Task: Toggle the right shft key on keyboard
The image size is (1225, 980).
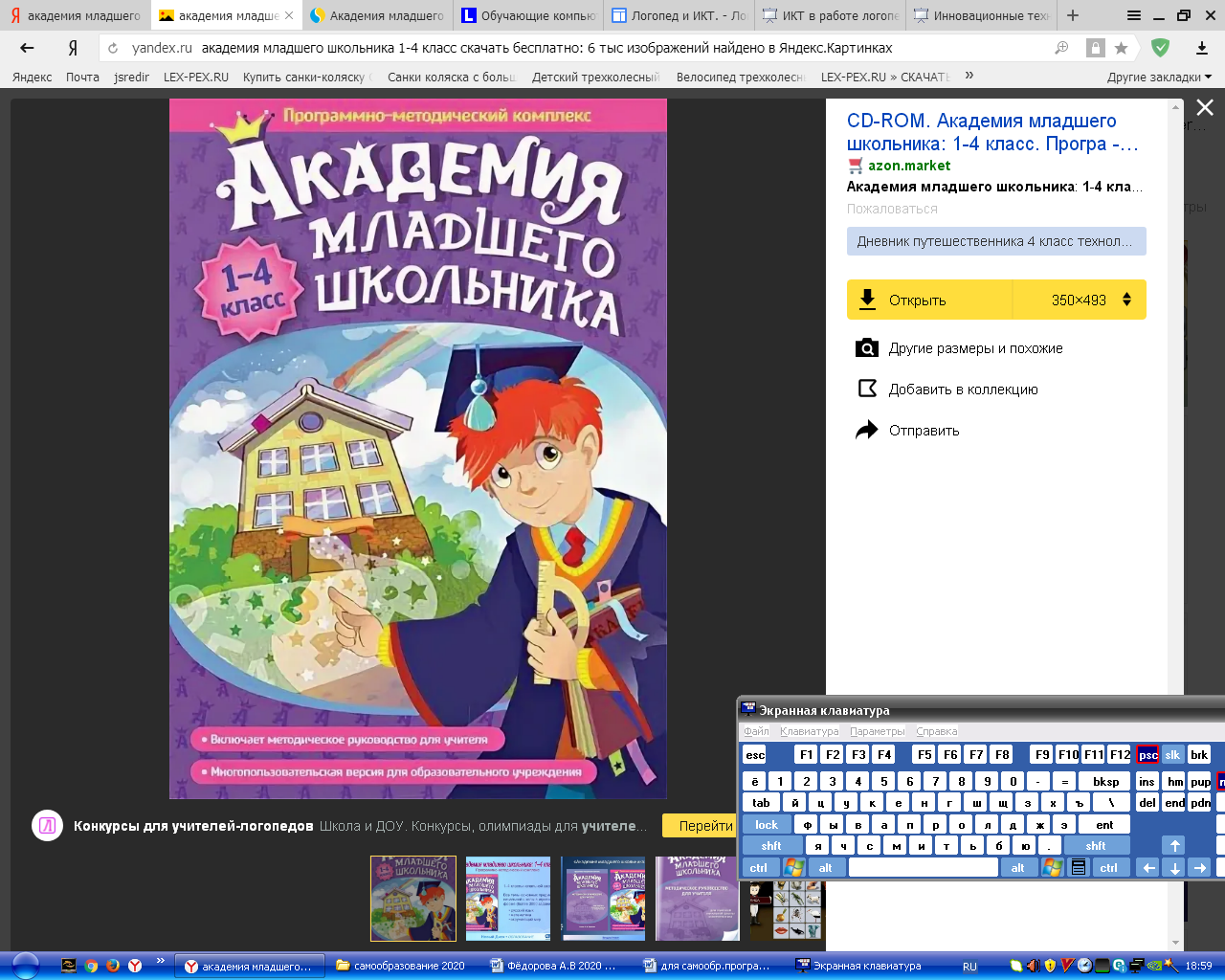Action: 1096,845
